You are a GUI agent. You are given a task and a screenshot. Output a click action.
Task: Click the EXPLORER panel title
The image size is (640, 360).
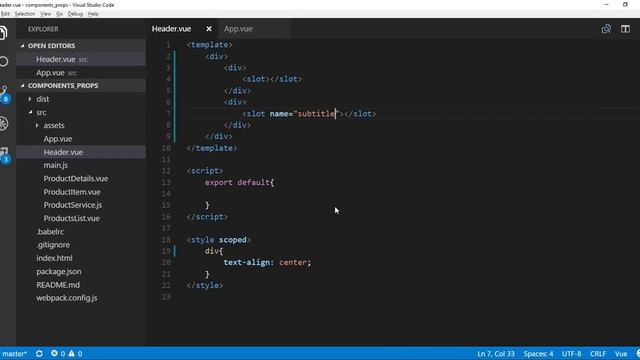[43, 29]
